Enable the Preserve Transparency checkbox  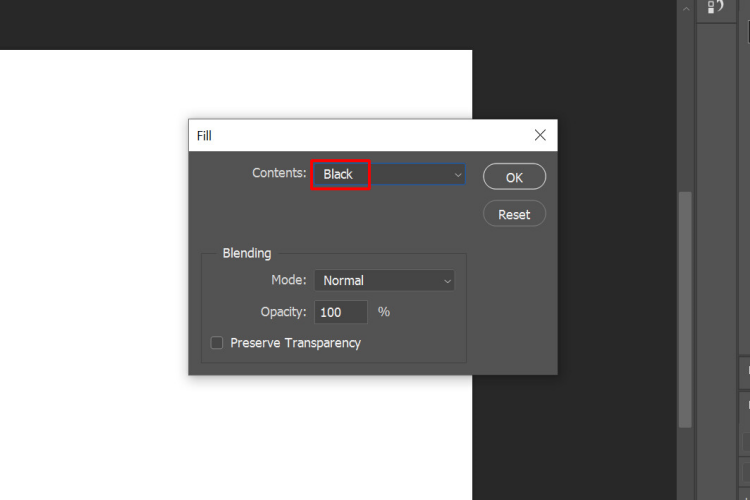click(x=217, y=343)
